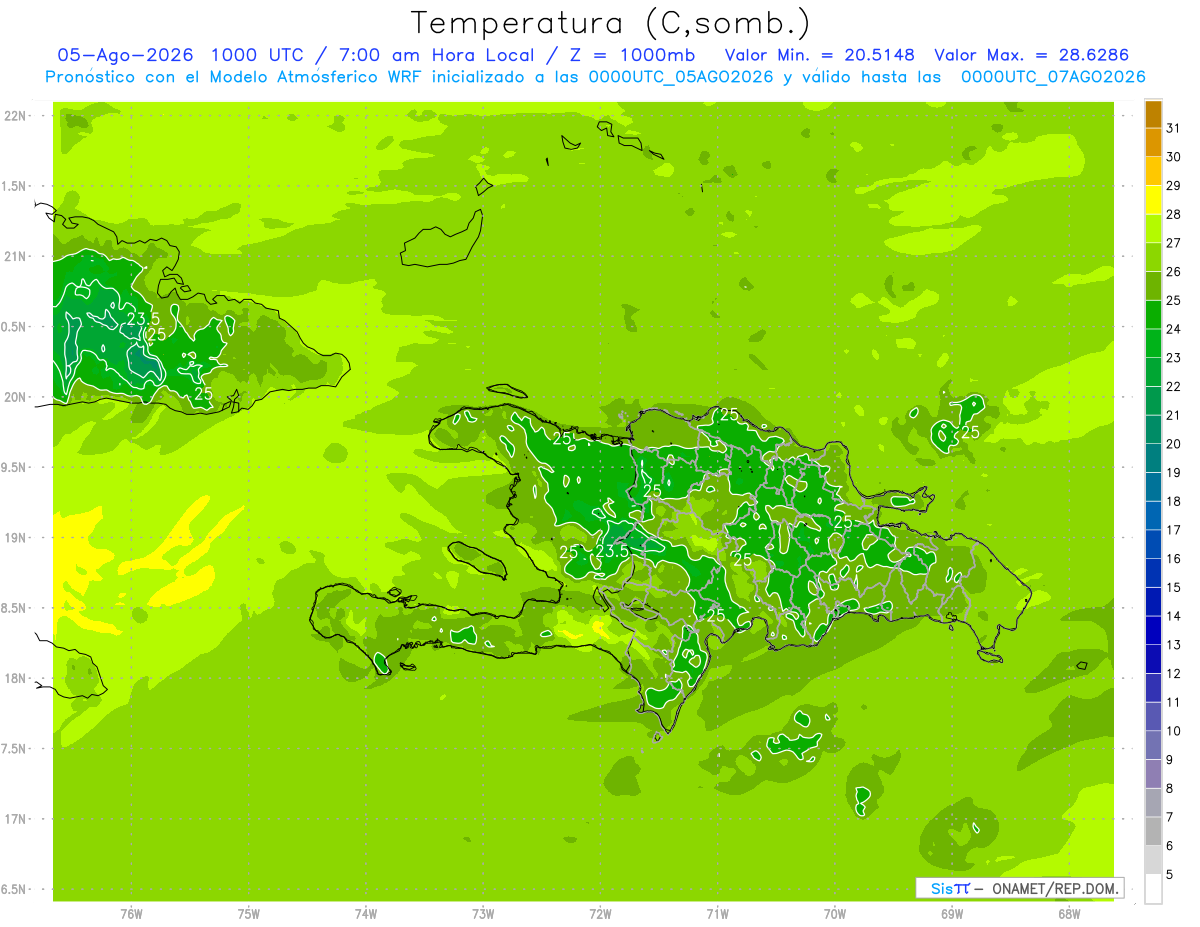1200x927 pixels.
Task: Pick the yellow 28–29 colorbar swatch
Action: [x=1153, y=200]
